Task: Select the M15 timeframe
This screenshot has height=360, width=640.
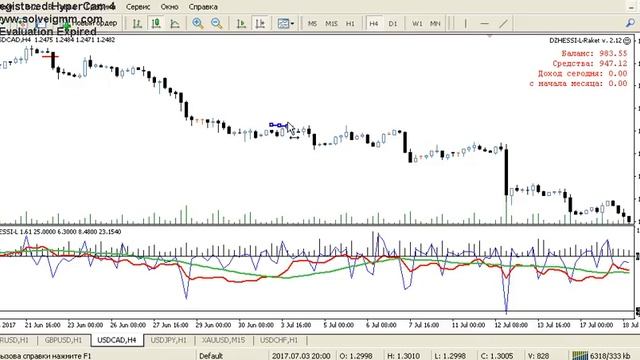Action: tap(331, 24)
